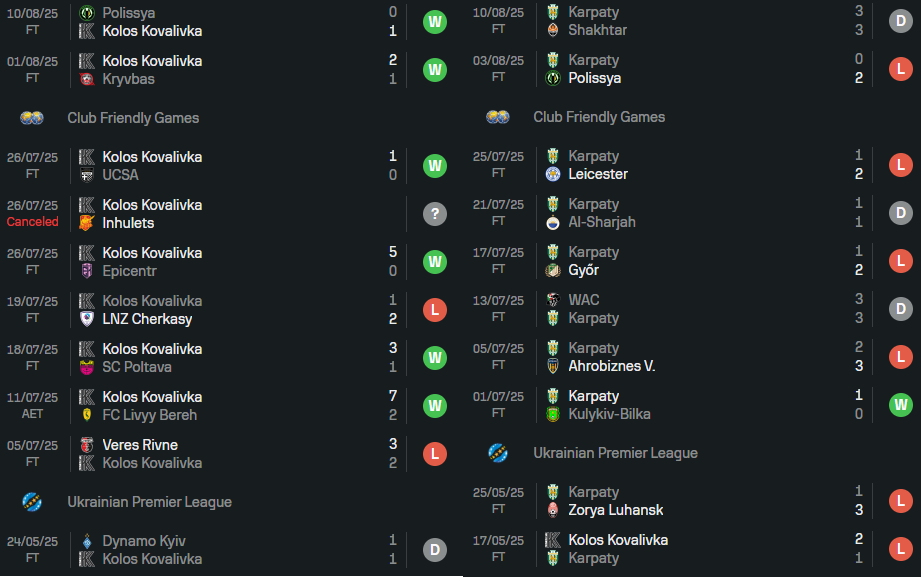Click the Ukrainian Premier League logo on left
Screen dimensions: 921x577
point(32,502)
